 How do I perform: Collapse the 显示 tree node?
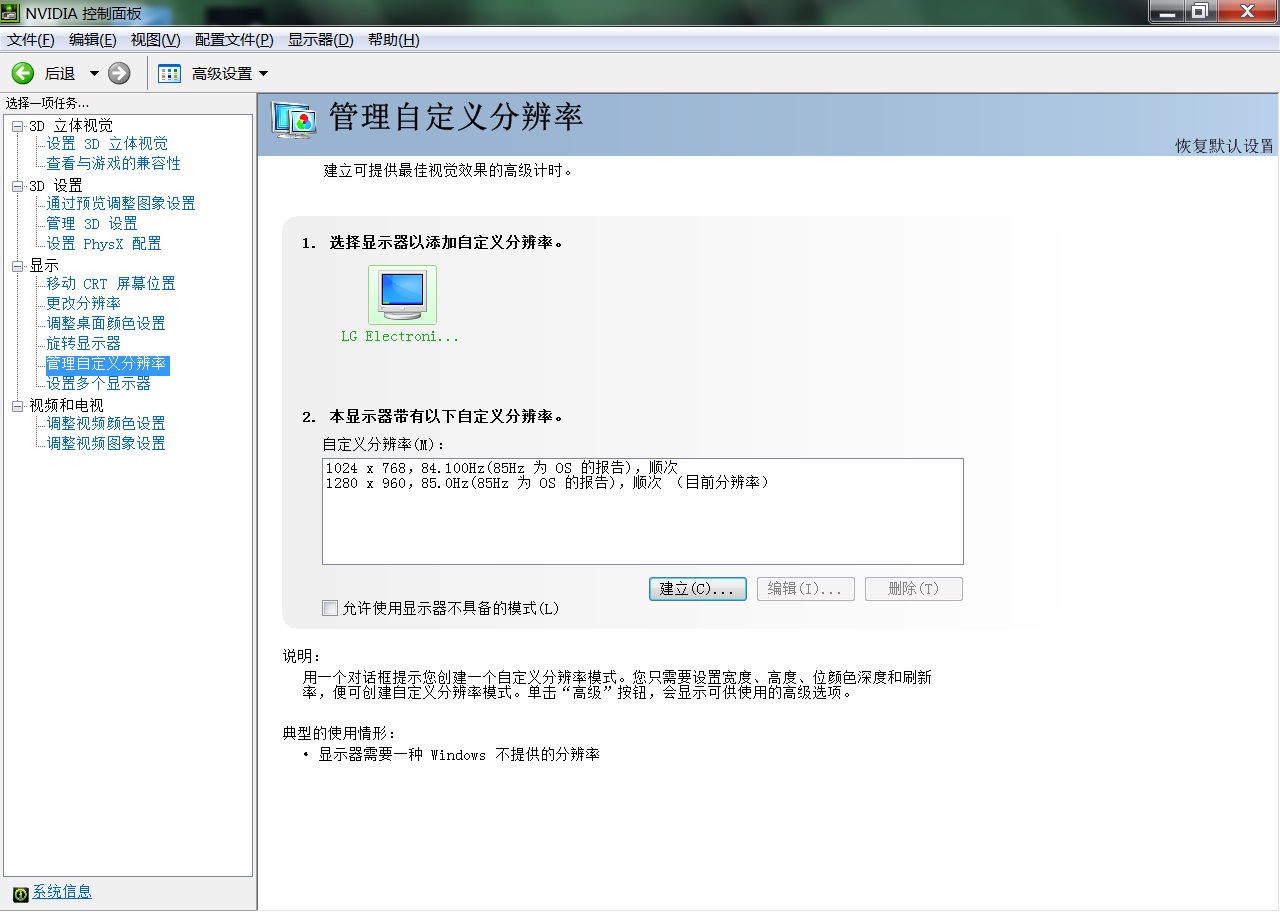[17, 266]
